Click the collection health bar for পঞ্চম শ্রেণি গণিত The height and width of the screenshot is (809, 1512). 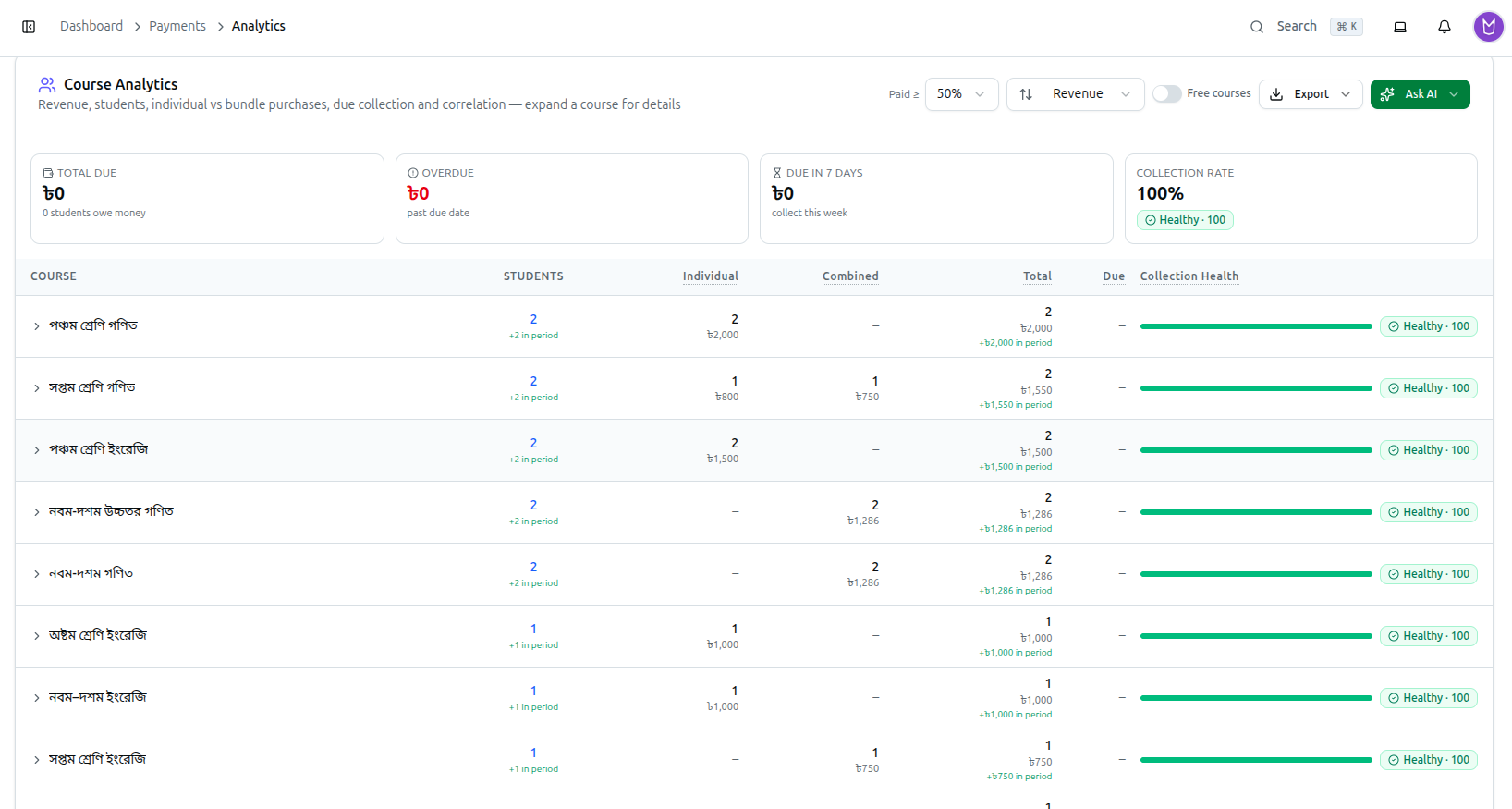[1256, 326]
